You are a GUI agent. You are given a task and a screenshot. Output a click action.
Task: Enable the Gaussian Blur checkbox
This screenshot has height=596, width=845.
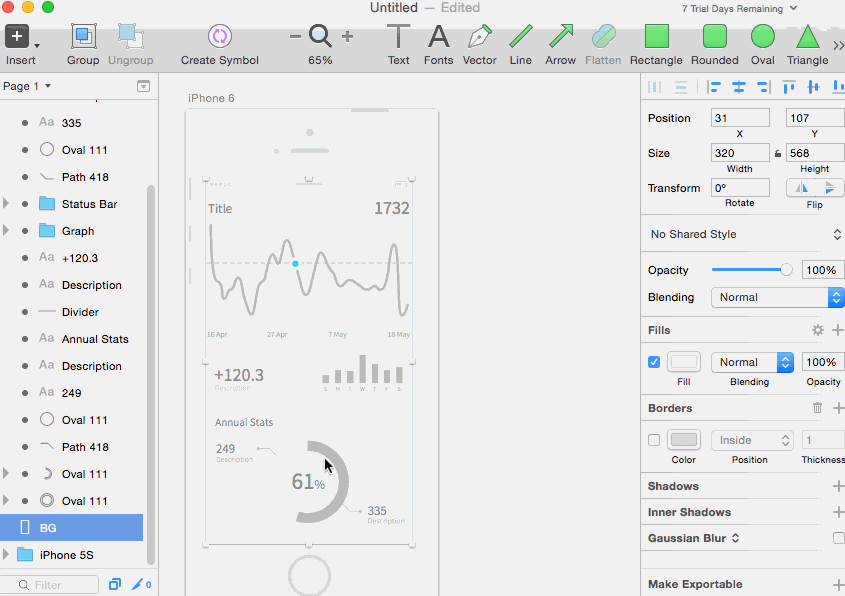coord(838,538)
